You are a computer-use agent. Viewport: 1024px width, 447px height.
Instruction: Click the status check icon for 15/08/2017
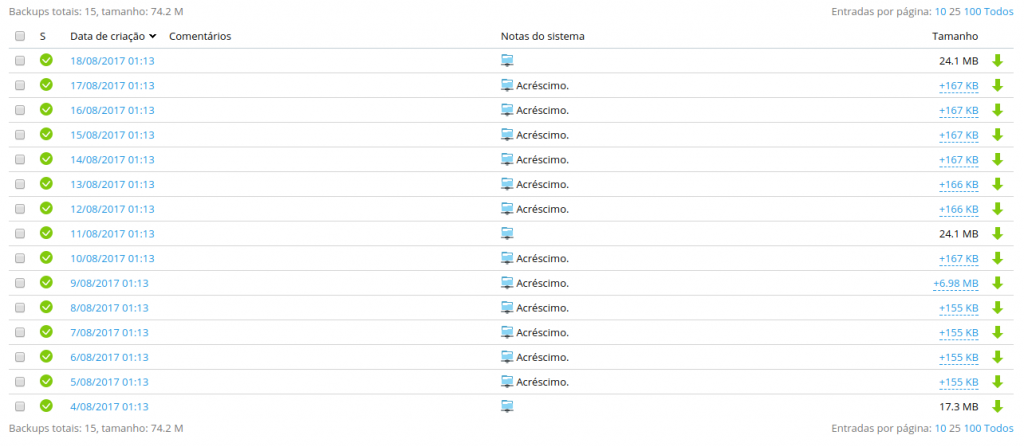[46, 134]
